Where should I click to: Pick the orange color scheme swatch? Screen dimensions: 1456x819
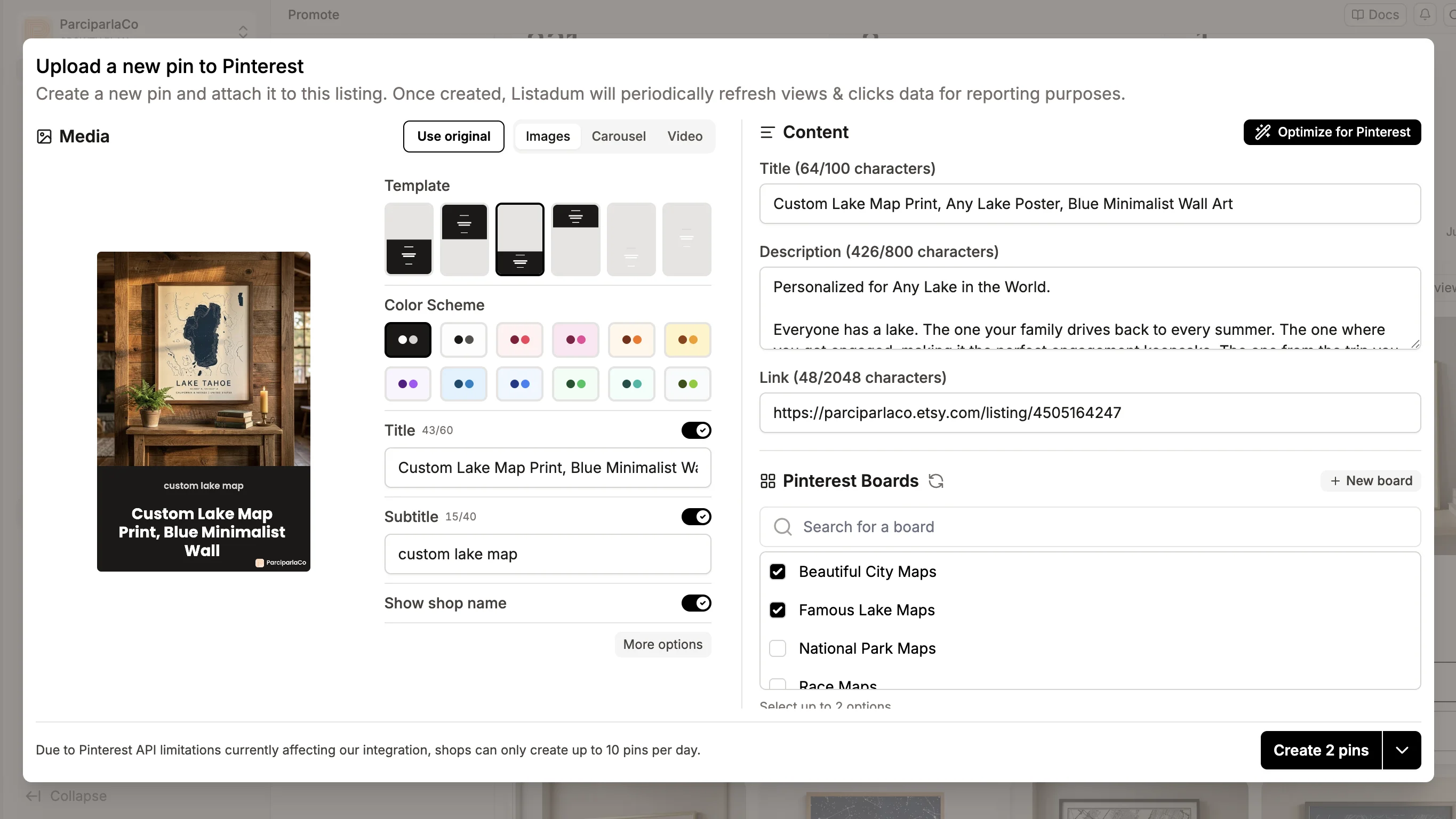coord(631,340)
